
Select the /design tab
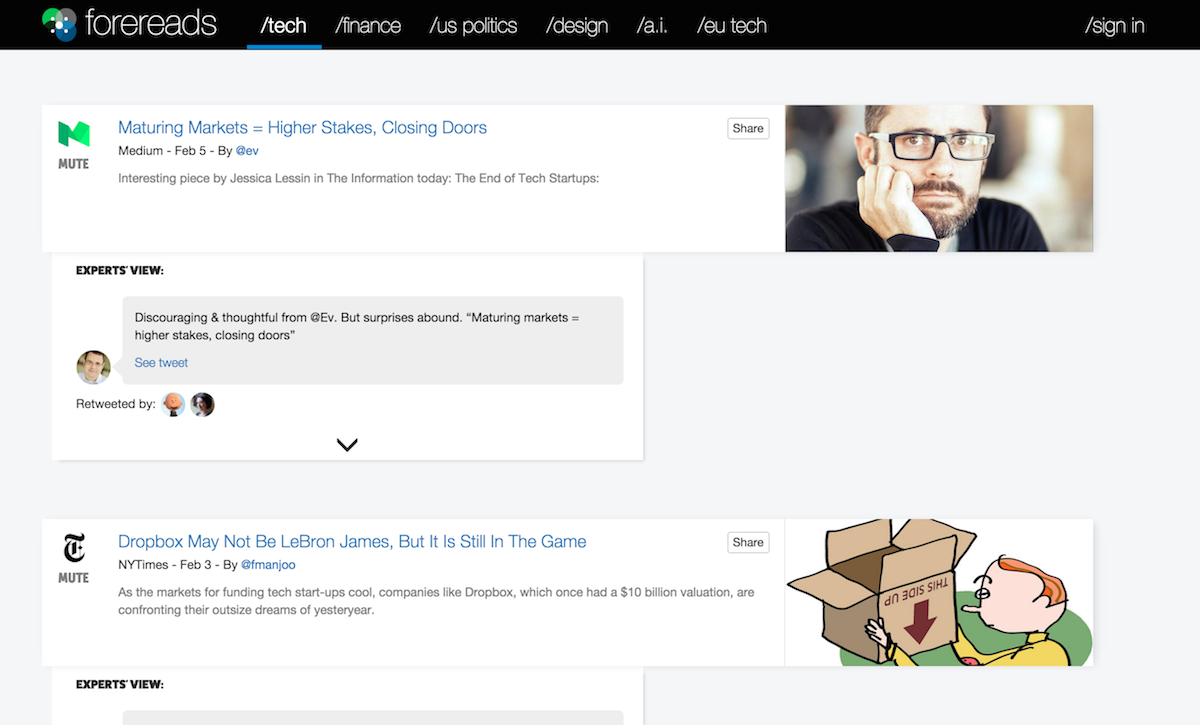click(x=577, y=26)
